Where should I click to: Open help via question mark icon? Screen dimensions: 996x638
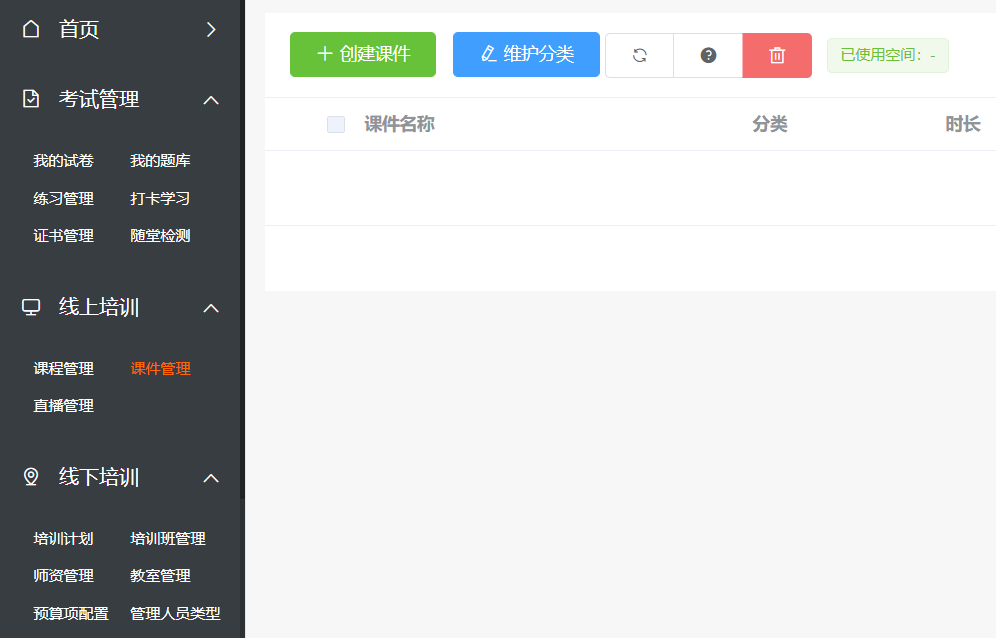coord(708,55)
